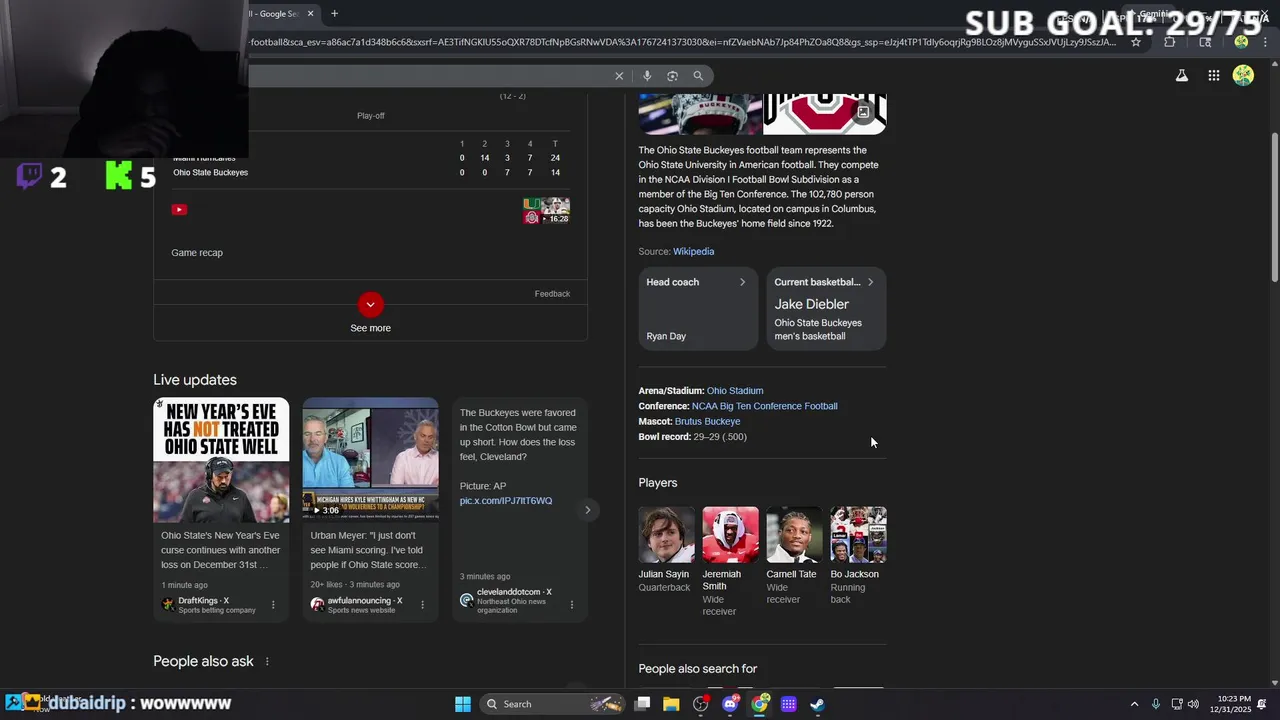The width and height of the screenshot is (1280, 720).
Task: Open File Explorer from the taskbar
Action: (671, 704)
